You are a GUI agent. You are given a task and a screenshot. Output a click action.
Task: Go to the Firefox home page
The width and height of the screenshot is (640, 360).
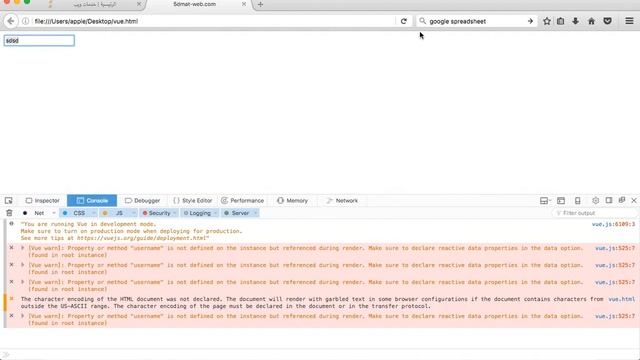tap(591, 21)
